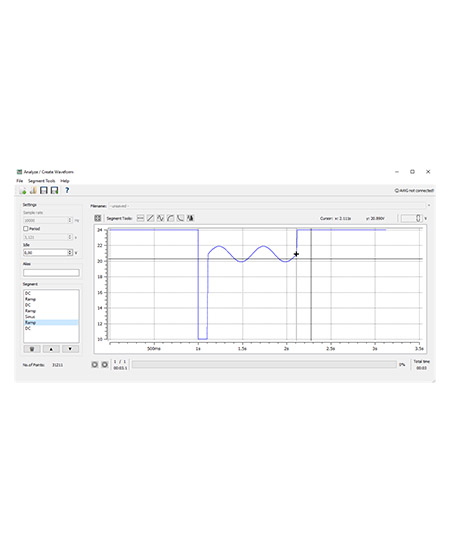The image size is (450, 550).
Task: Click the new waveform file icon
Action: pyautogui.click(x=23, y=190)
